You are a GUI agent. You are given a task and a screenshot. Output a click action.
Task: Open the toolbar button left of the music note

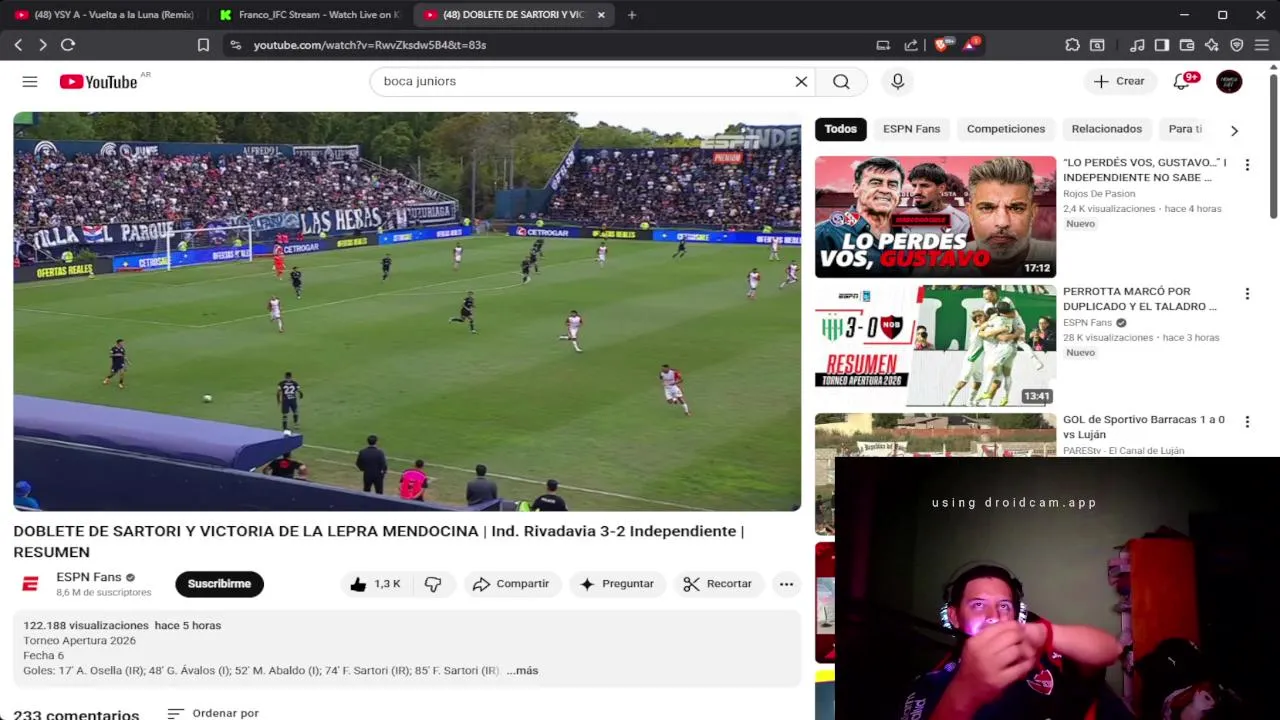point(1097,45)
